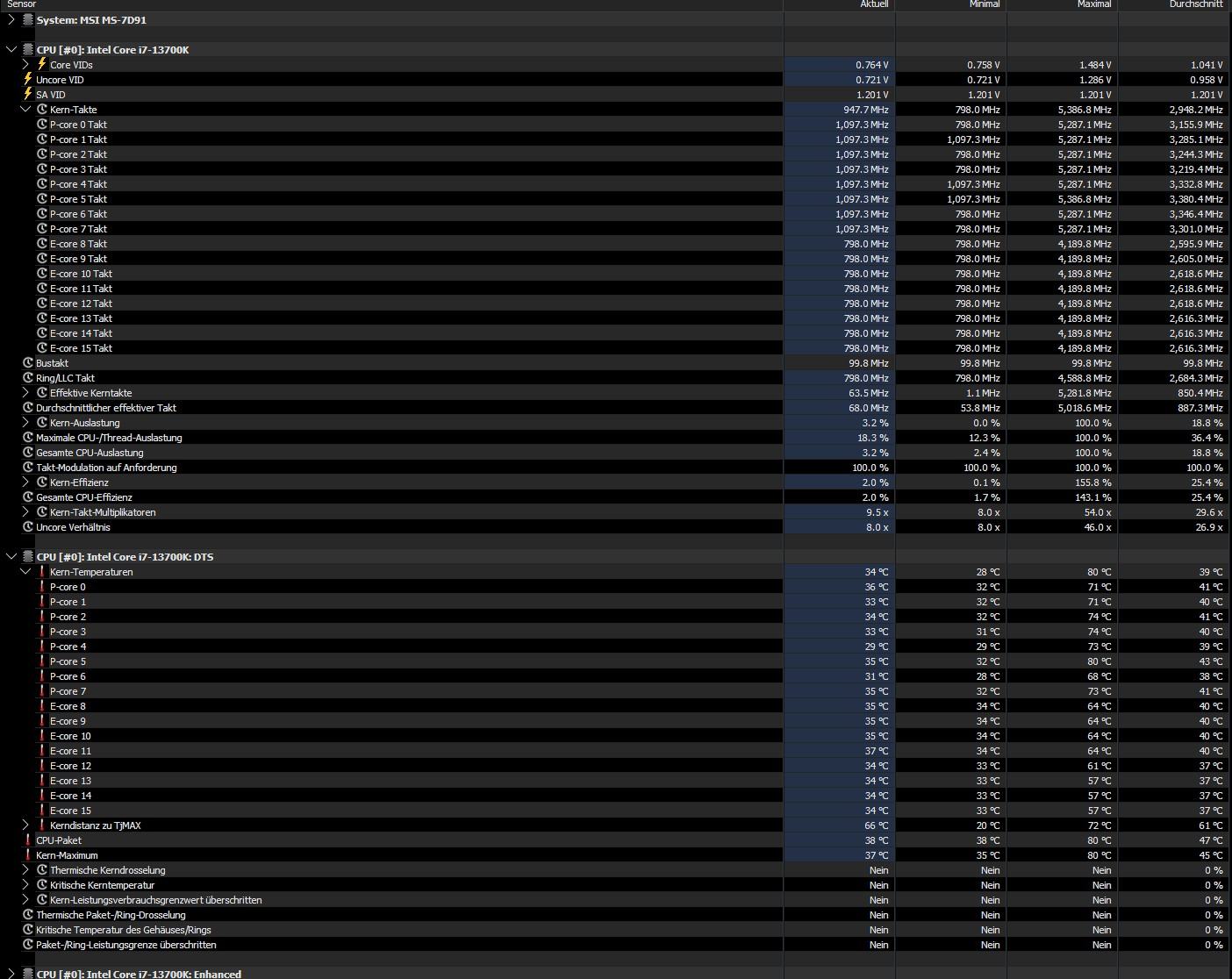Expand the System: MSI MS-7D91 node
The image size is (1232, 979).
(11, 19)
